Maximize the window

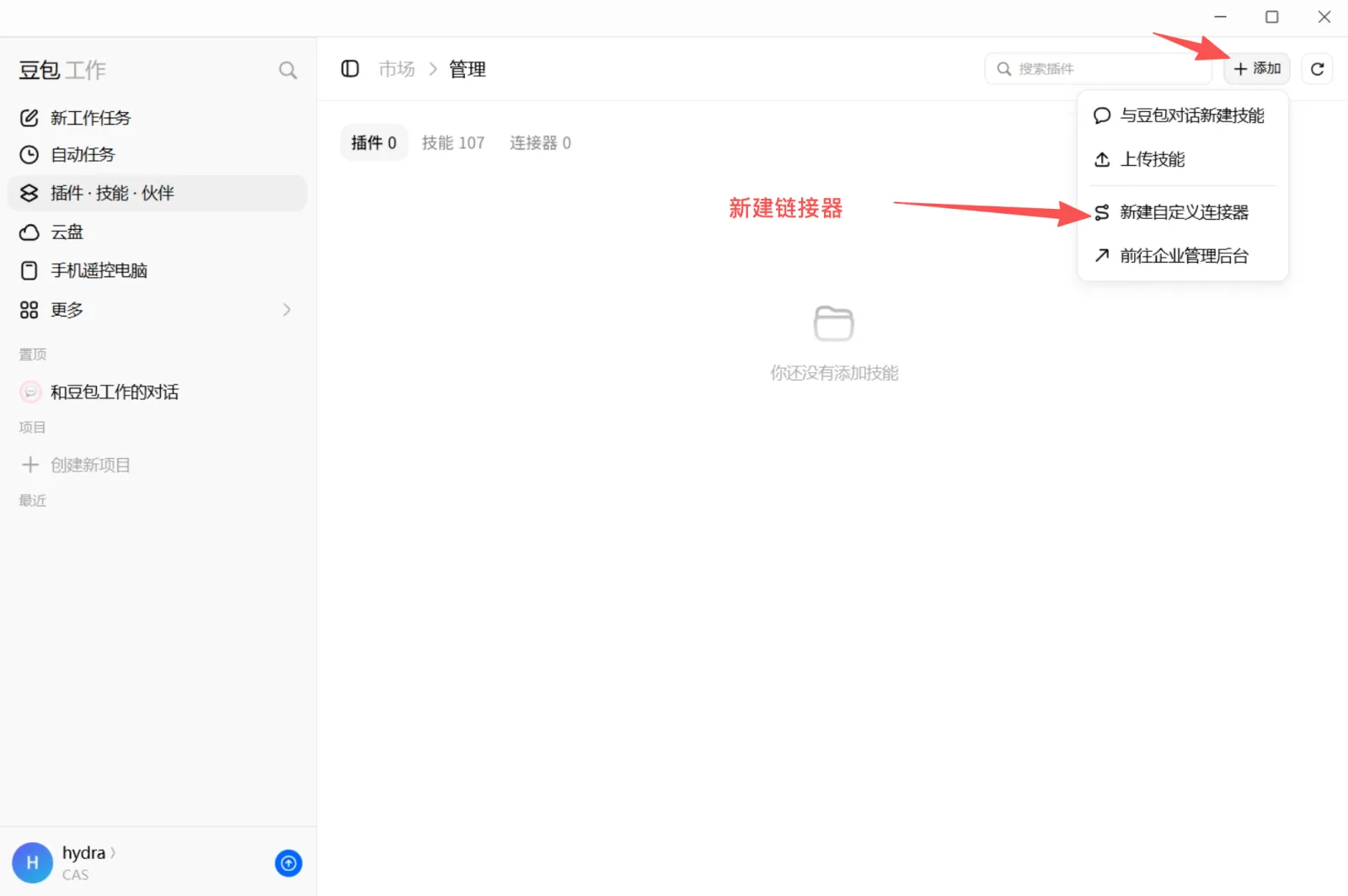pos(1272,17)
